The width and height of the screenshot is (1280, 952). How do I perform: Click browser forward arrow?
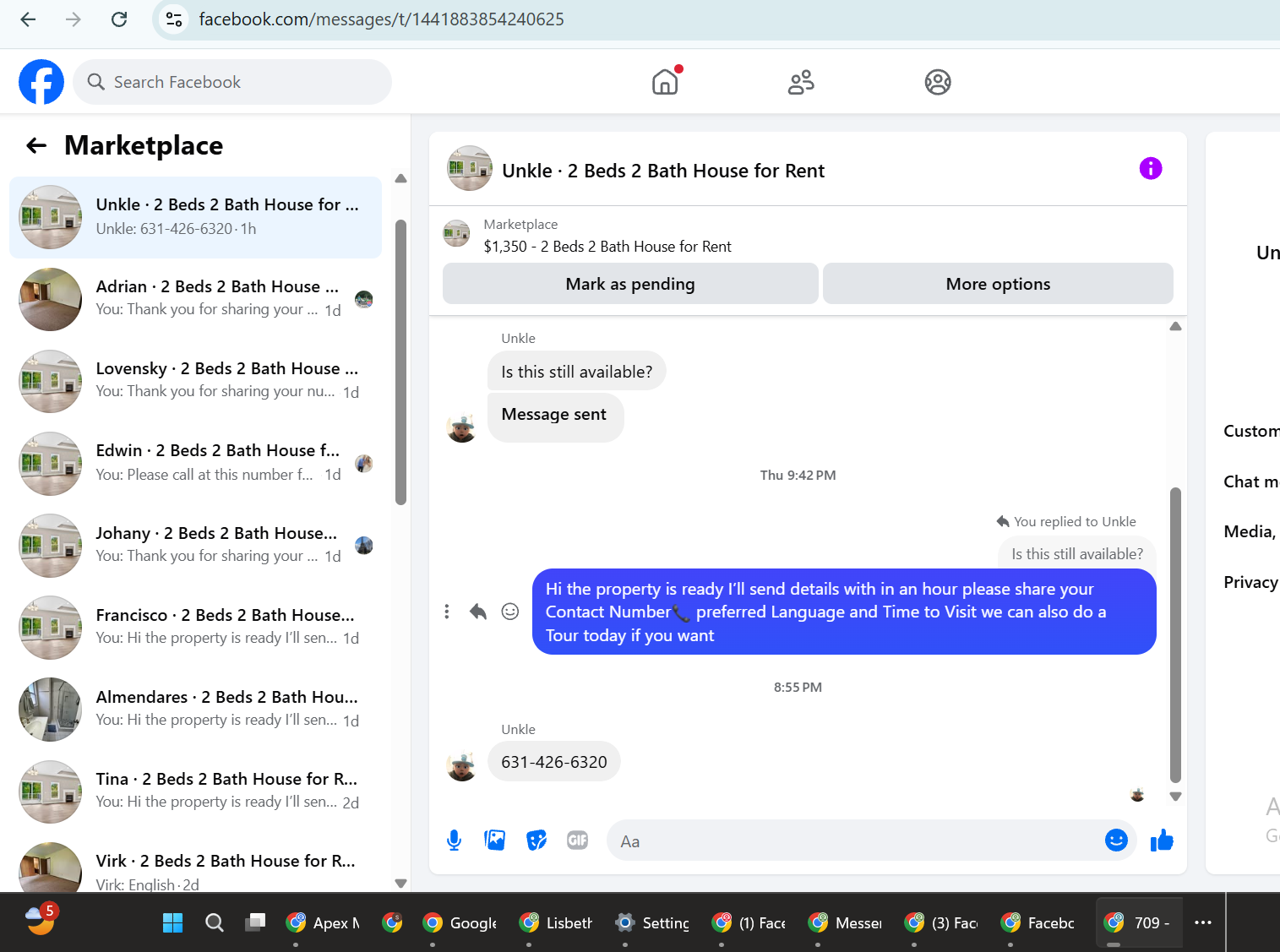pyautogui.click(x=74, y=19)
